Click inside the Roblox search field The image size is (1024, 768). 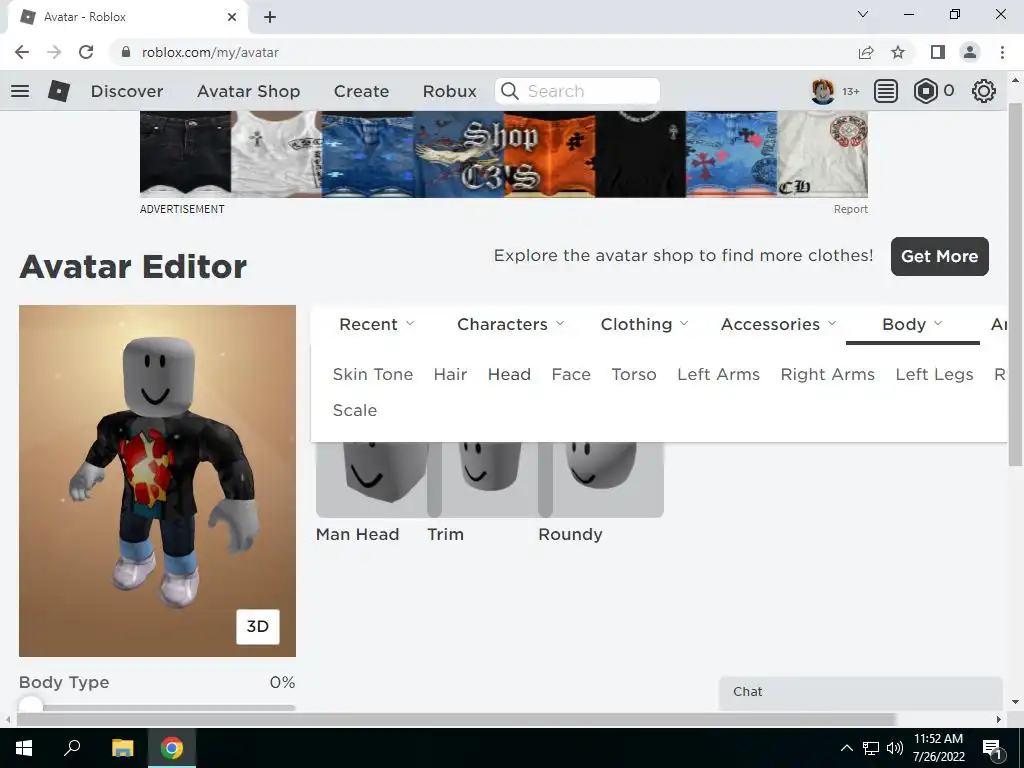point(577,91)
